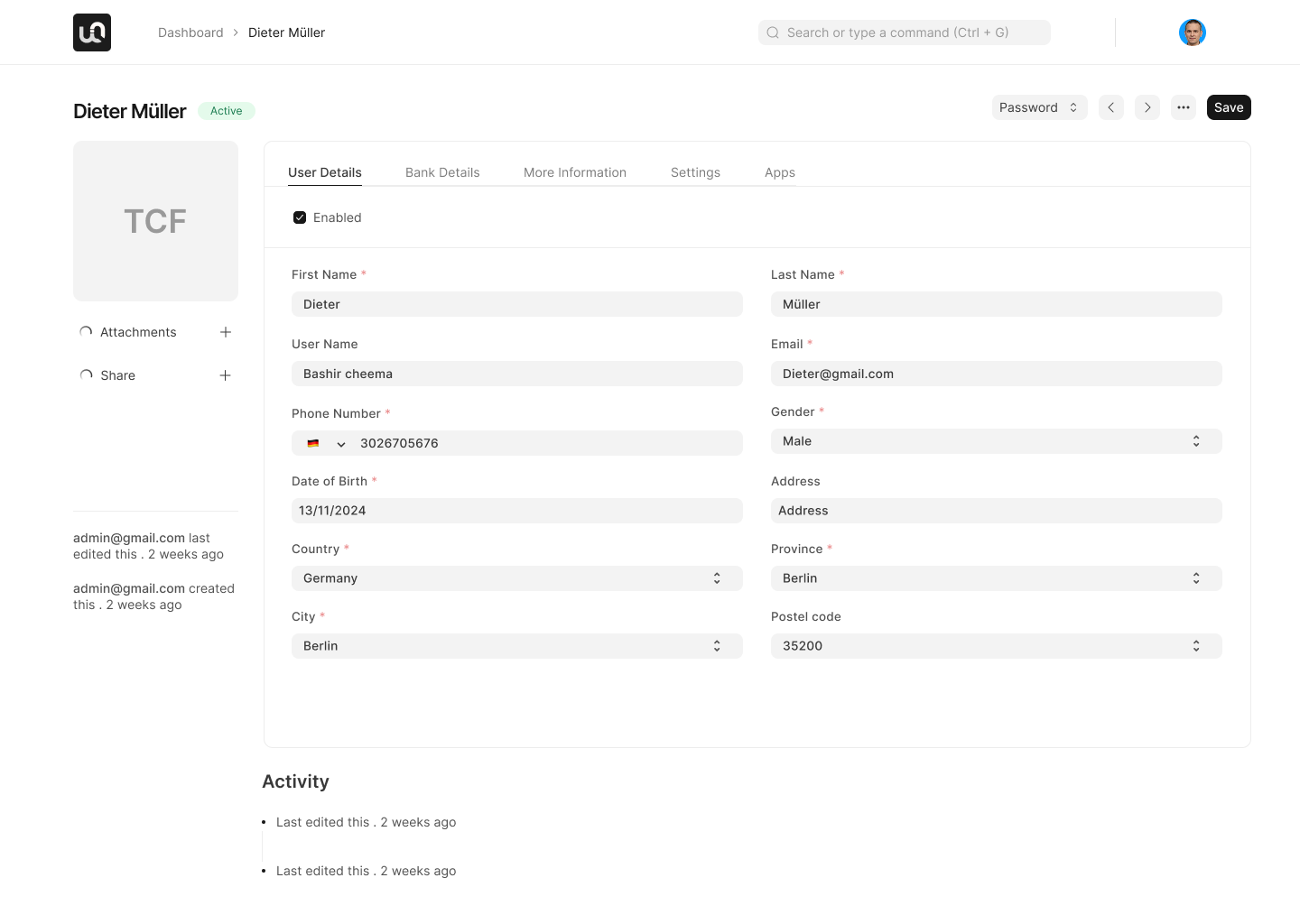Open the City dropdown
This screenshot has width=1300, height=924.
[x=517, y=646]
